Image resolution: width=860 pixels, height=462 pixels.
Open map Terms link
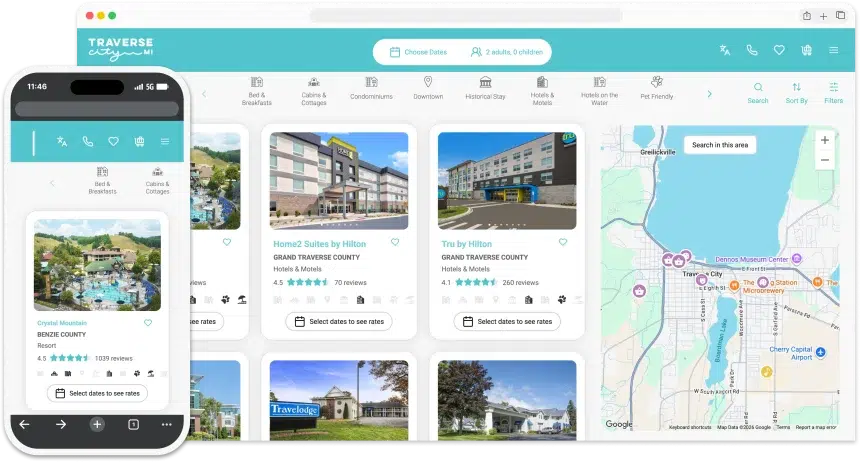point(783,427)
